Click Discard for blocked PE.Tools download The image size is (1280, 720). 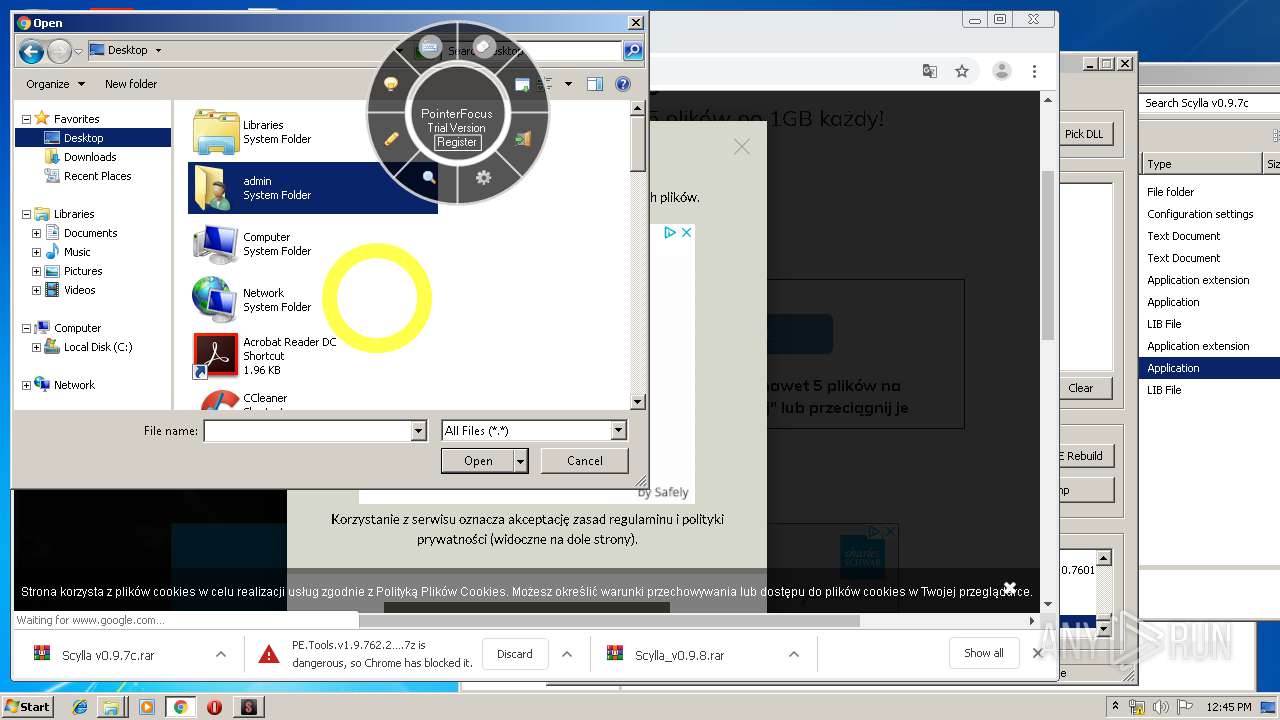(x=515, y=654)
